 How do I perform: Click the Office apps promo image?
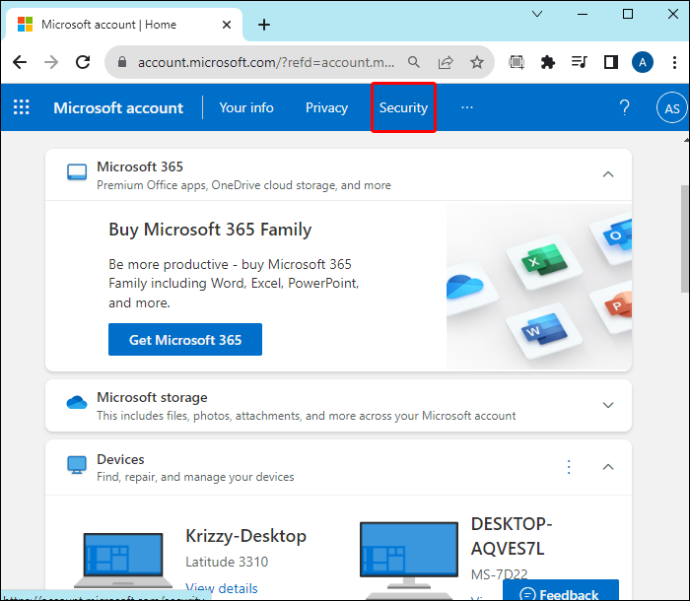539,286
